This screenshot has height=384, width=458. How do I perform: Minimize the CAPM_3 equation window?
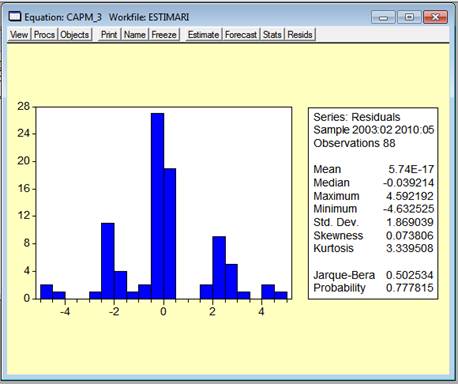[383, 17]
